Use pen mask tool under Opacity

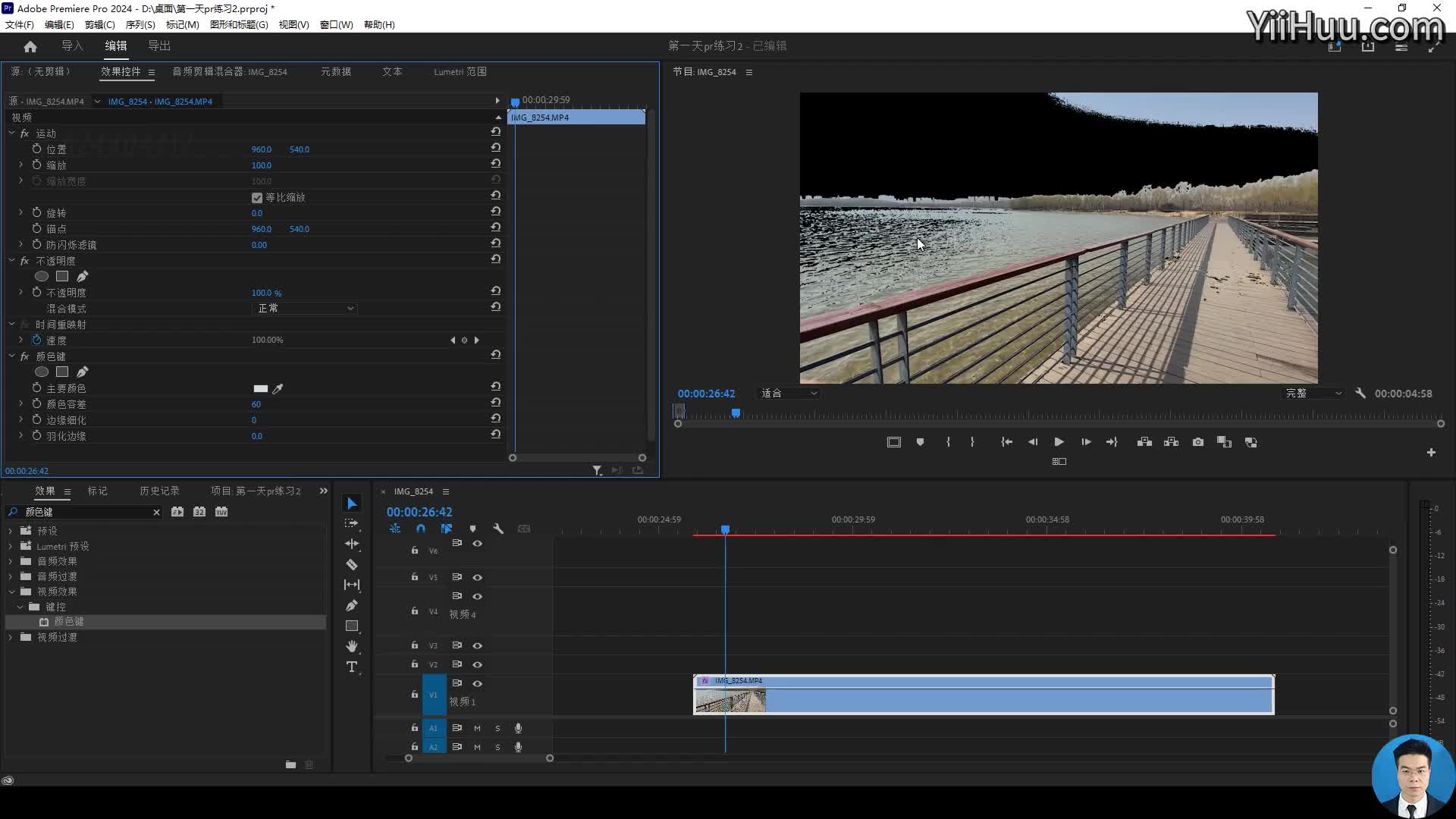[82, 276]
